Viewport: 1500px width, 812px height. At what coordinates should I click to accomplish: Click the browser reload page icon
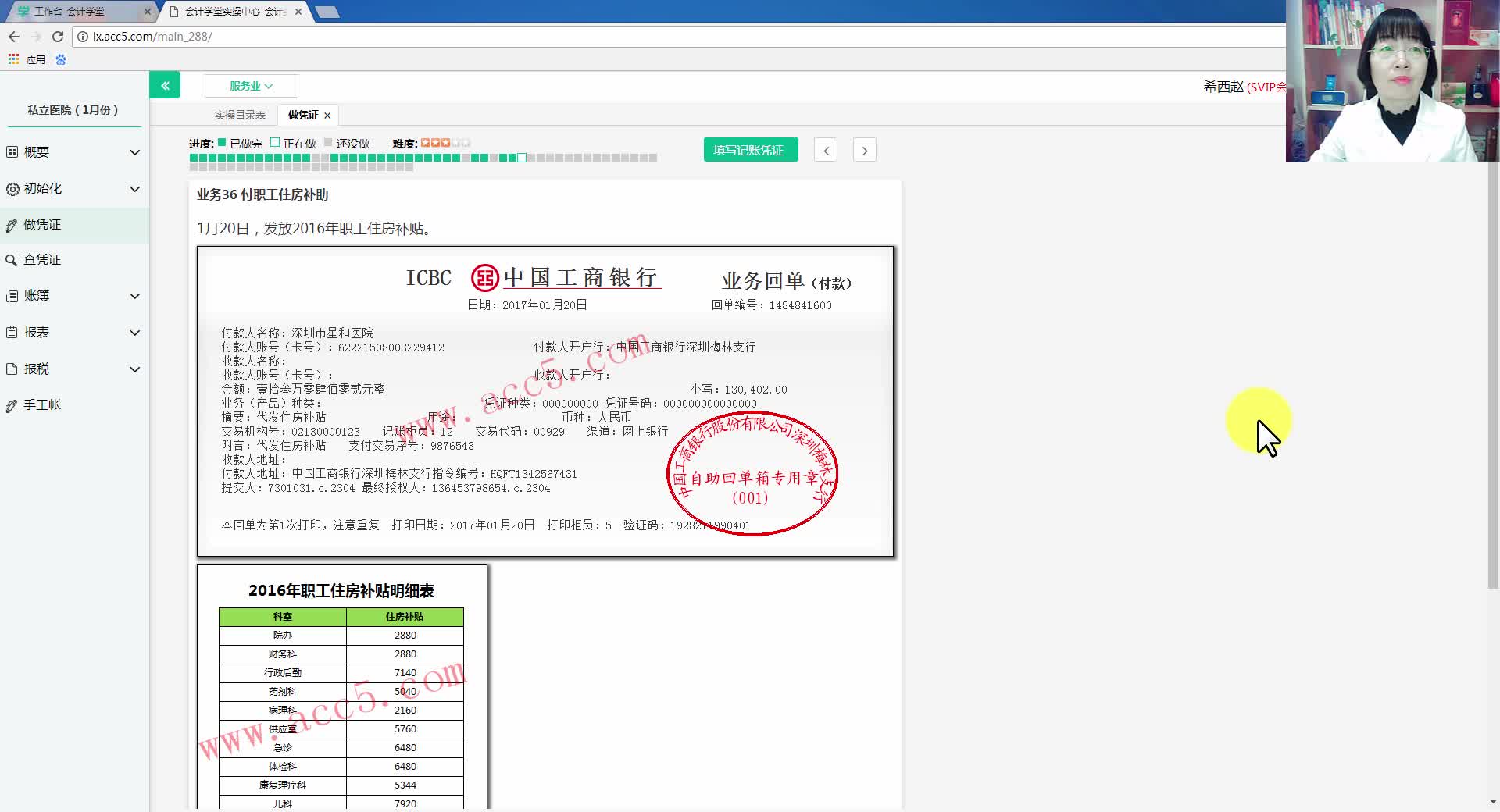57,36
